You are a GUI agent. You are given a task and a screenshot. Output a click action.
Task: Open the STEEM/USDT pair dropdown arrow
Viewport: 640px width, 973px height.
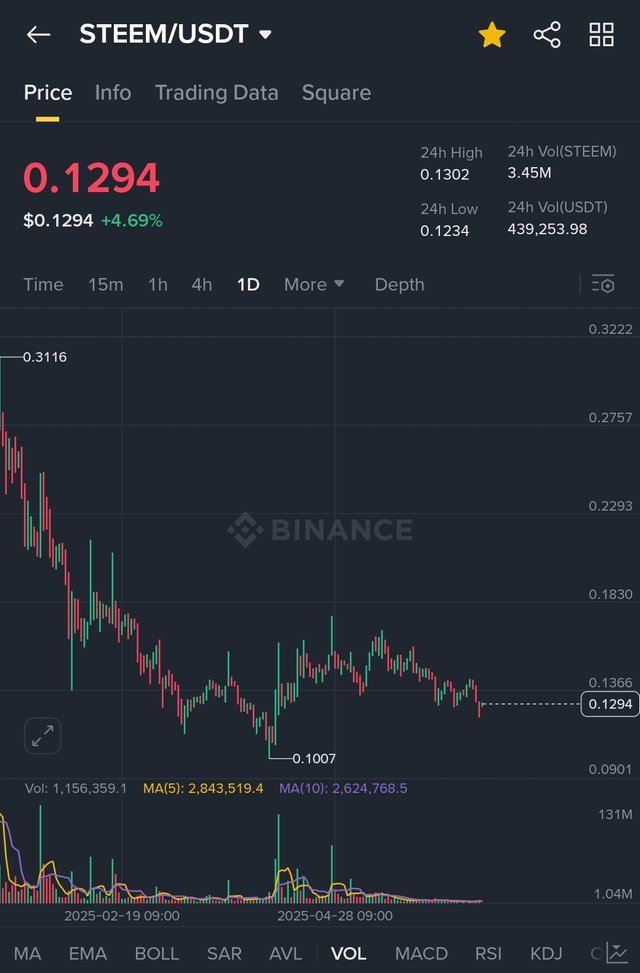[266, 34]
